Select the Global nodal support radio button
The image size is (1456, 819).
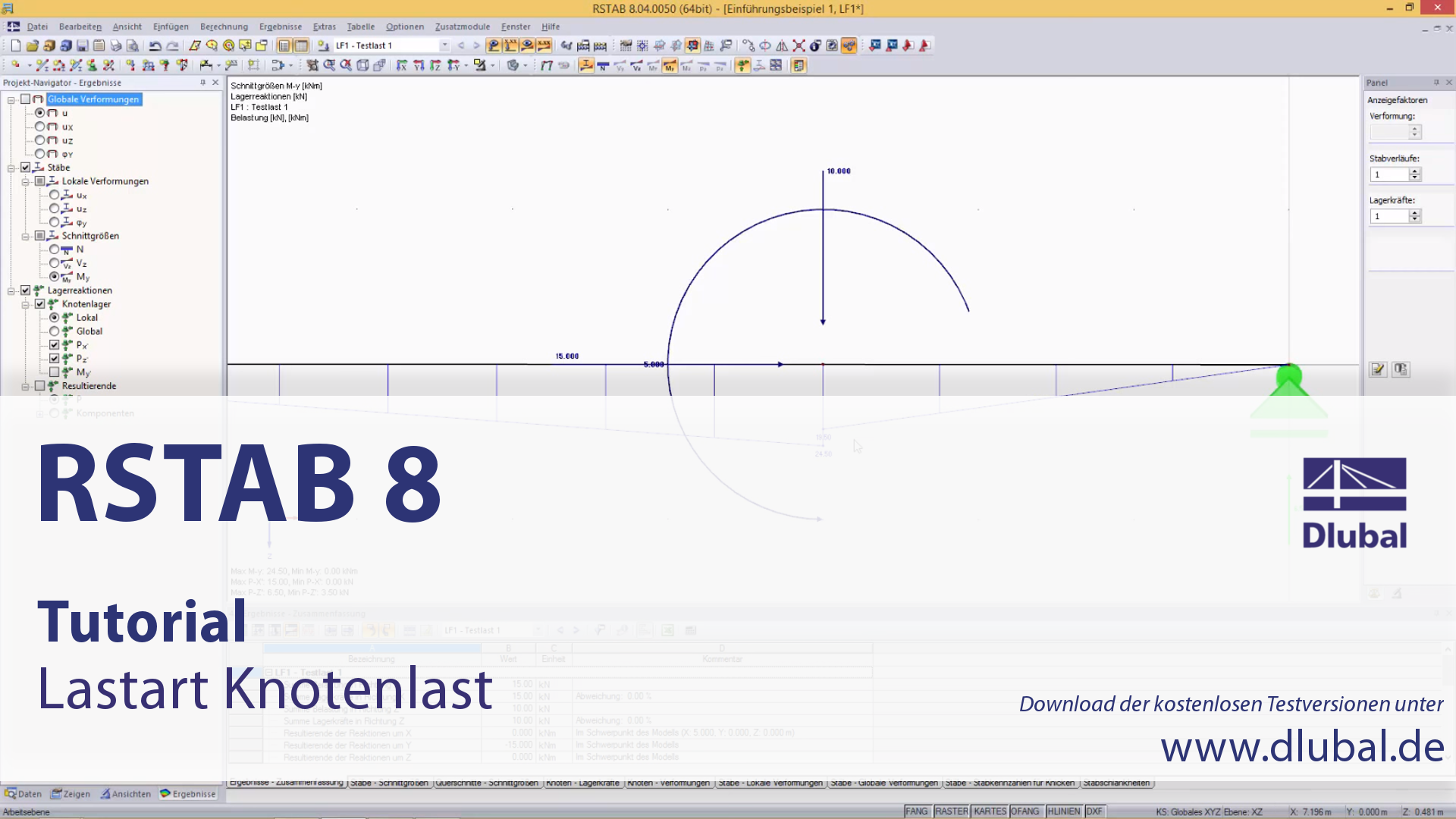[55, 331]
